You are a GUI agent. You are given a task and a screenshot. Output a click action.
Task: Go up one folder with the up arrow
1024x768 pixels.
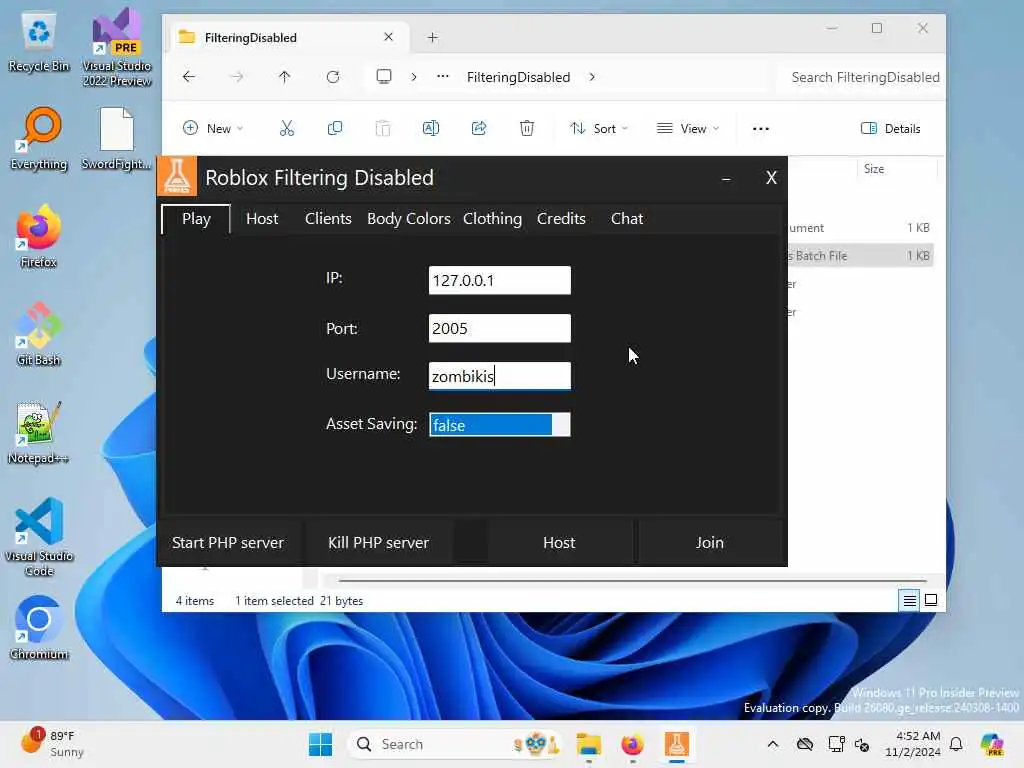(x=284, y=77)
